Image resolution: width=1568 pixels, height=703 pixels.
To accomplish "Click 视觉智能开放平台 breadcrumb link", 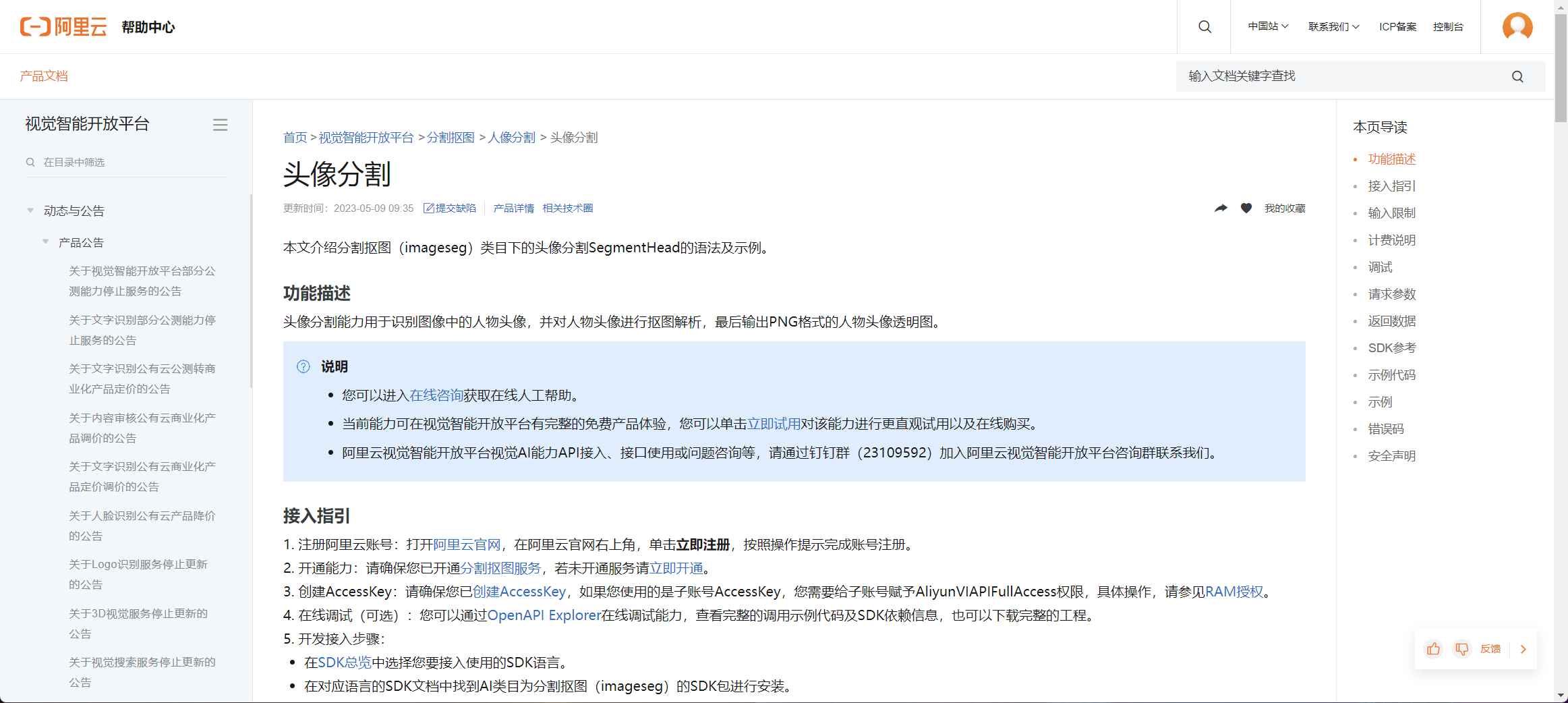I will click(366, 138).
